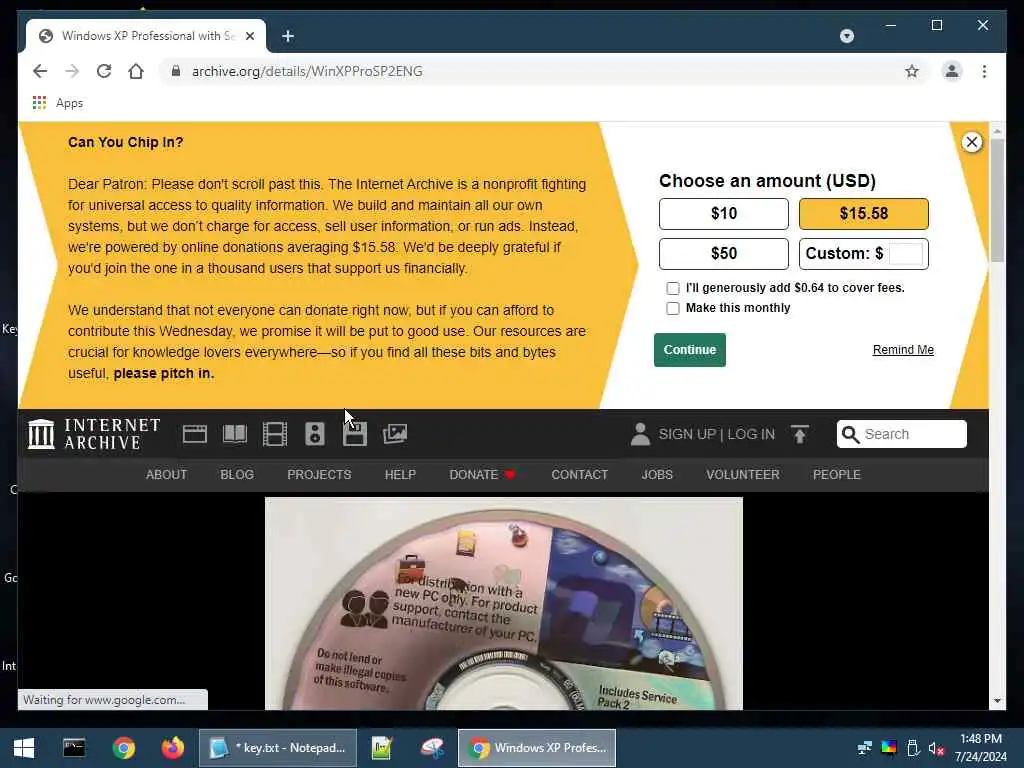The width and height of the screenshot is (1024, 768).
Task: Click the upload arrow icon
Action: click(800, 434)
